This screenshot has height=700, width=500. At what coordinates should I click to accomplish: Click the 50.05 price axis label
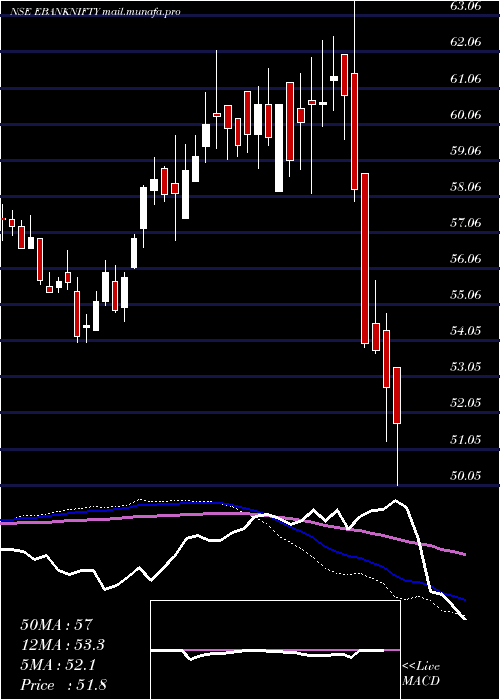coord(466,475)
